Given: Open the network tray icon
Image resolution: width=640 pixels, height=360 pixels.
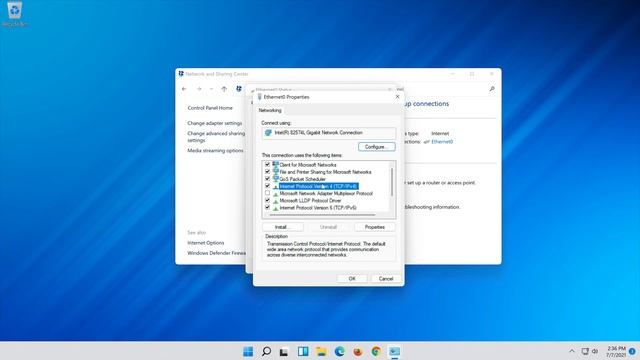Looking at the screenshot, I should pyautogui.click(x=585, y=351).
